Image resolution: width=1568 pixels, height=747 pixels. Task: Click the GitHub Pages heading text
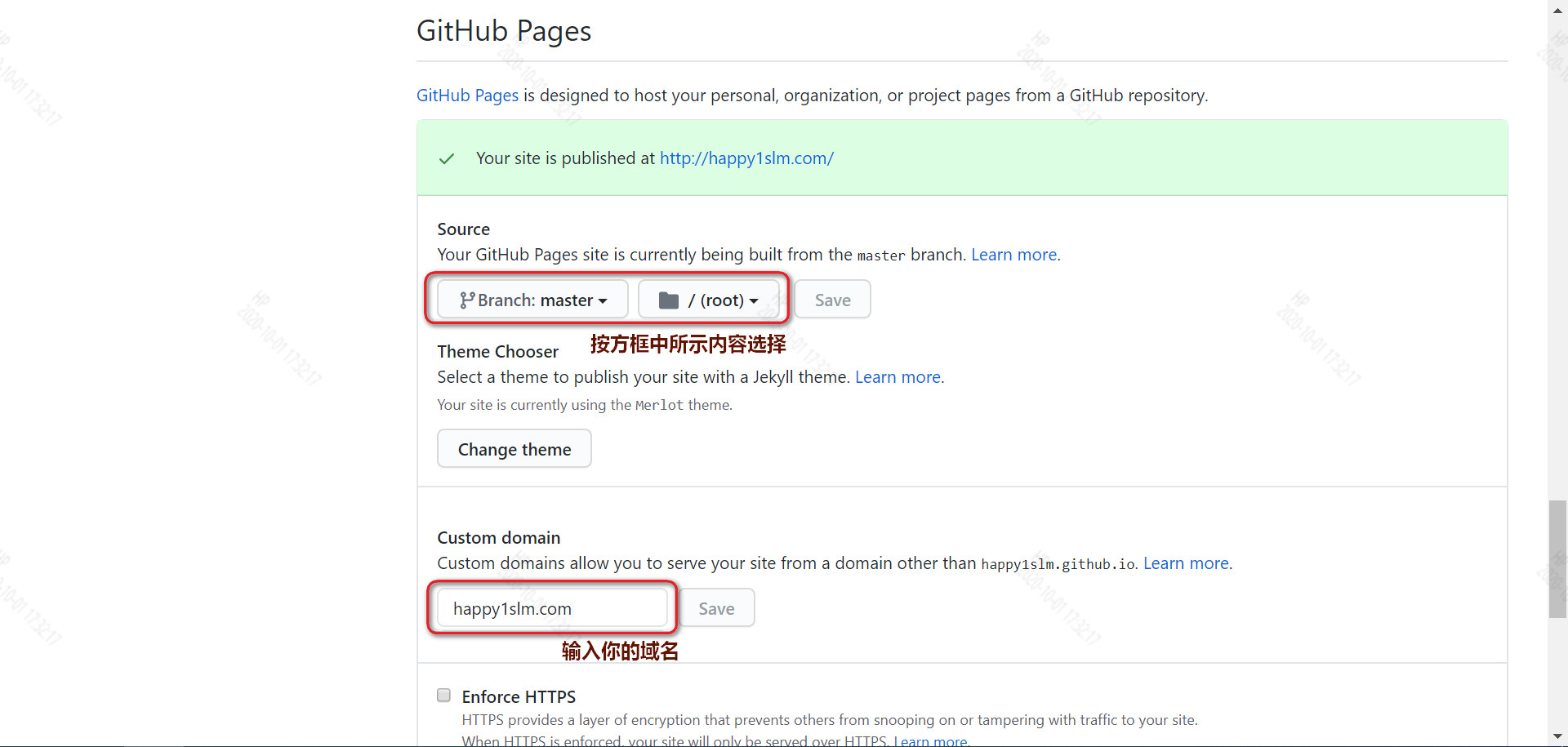504,31
